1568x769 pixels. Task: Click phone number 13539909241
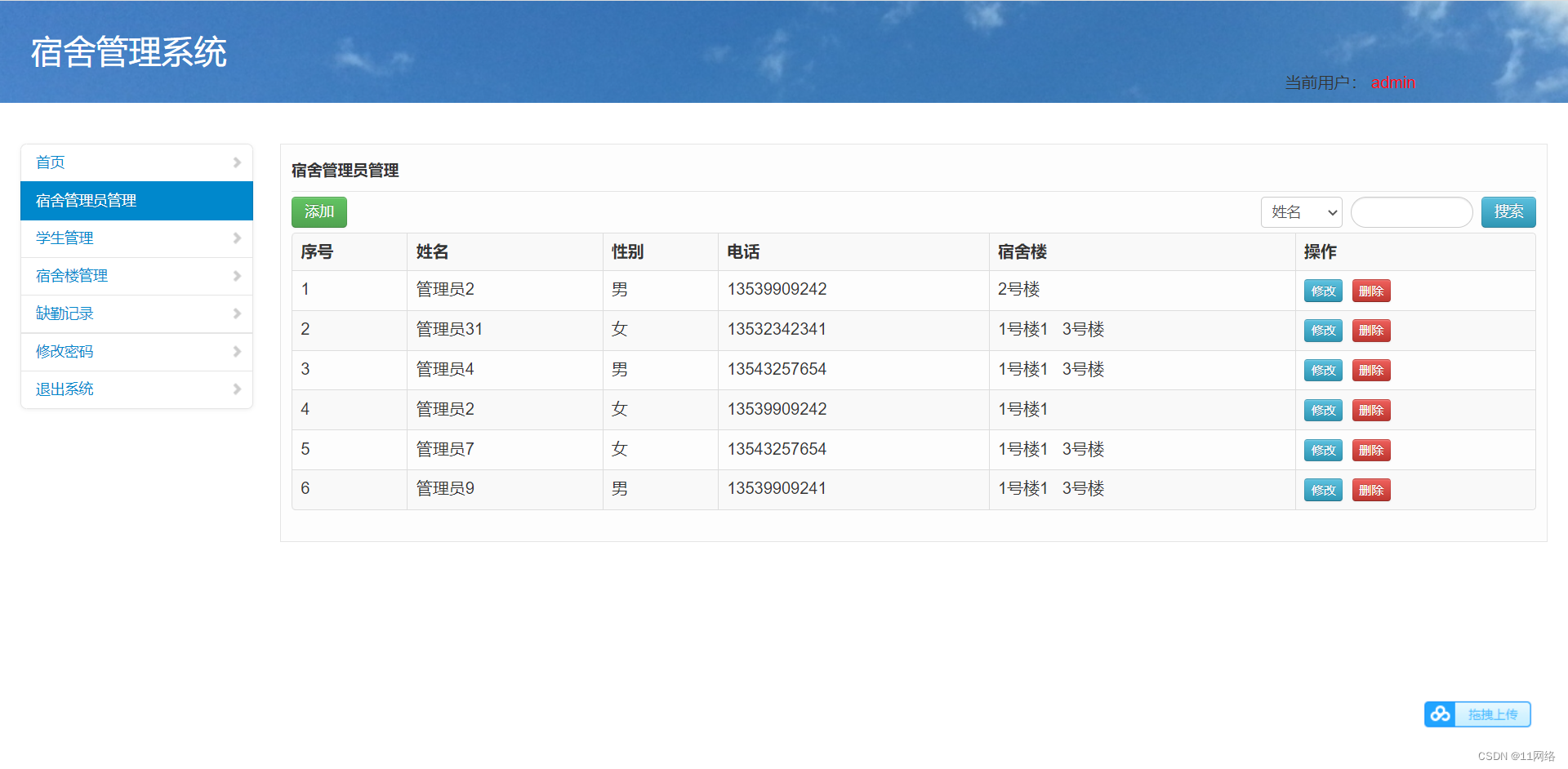[777, 488]
